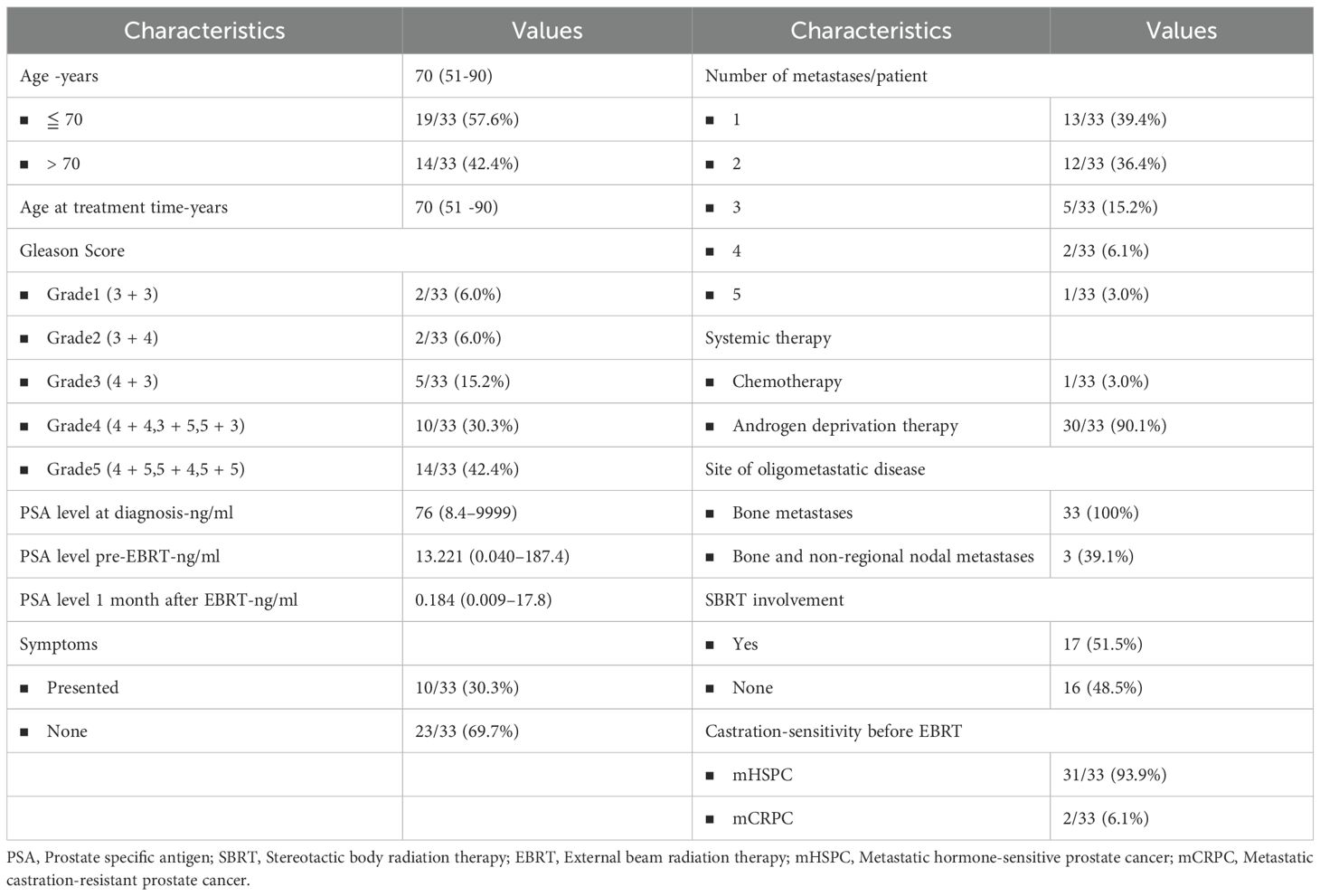Click the Grade5 (4 + 5,5 + 4,5 + 5) cell

click(145, 469)
